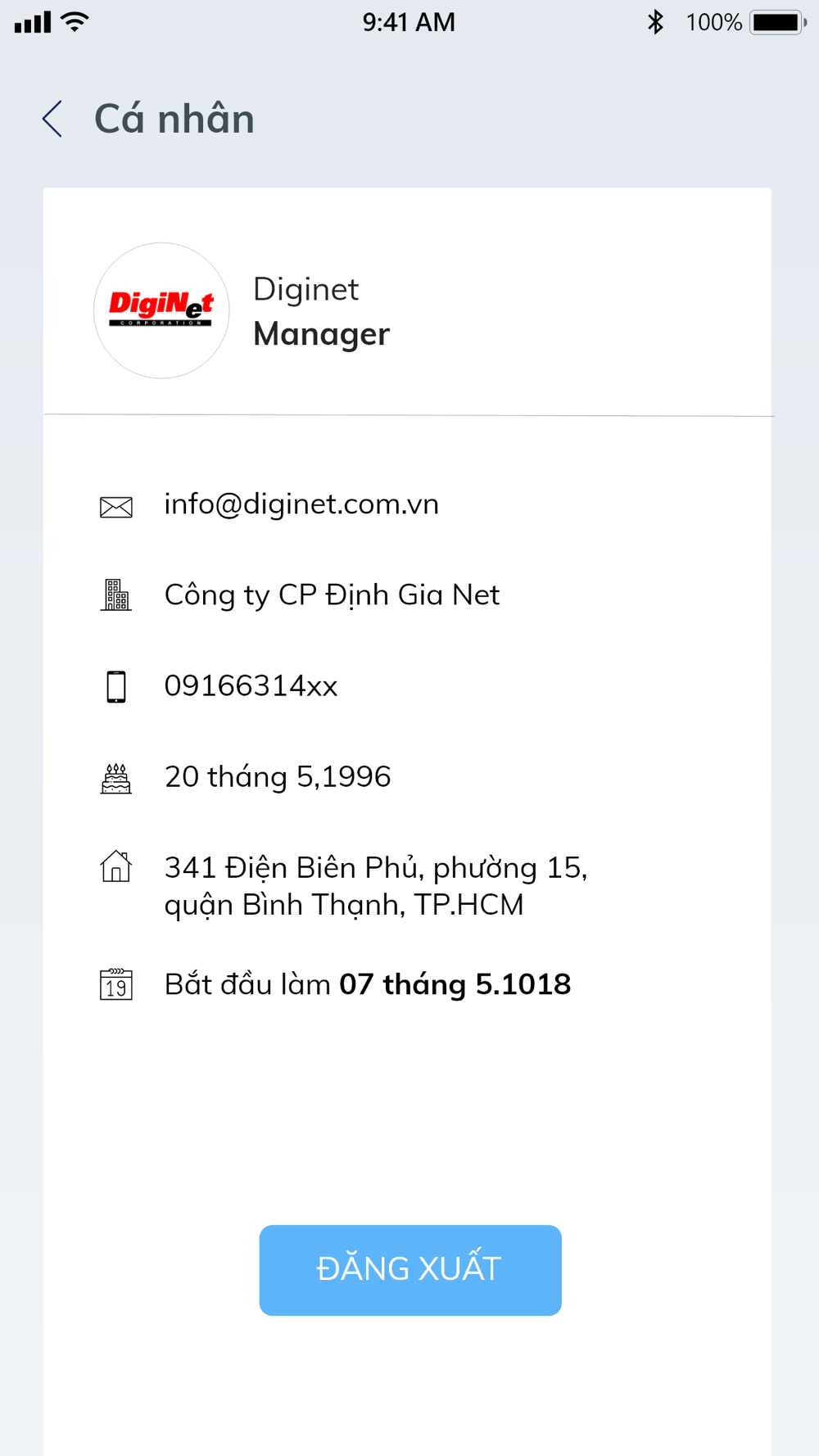The width and height of the screenshot is (819, 1456).
Task: Tap the Cá nhân page title
Action: click(x=174, y=120)
